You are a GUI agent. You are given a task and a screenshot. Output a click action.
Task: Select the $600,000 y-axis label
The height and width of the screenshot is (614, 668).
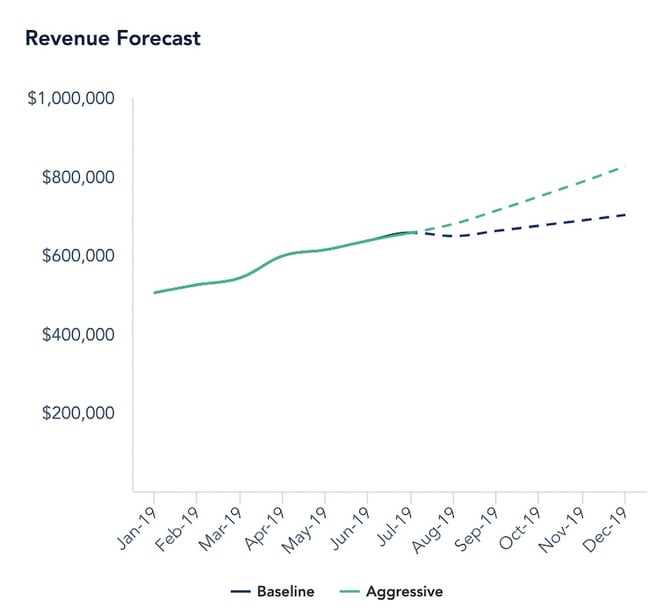(x=77, y=256)
